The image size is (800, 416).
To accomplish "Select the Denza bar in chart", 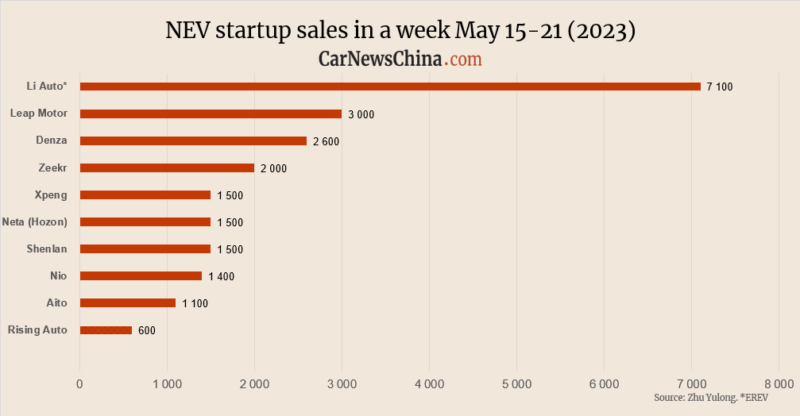I will [193, 141].
